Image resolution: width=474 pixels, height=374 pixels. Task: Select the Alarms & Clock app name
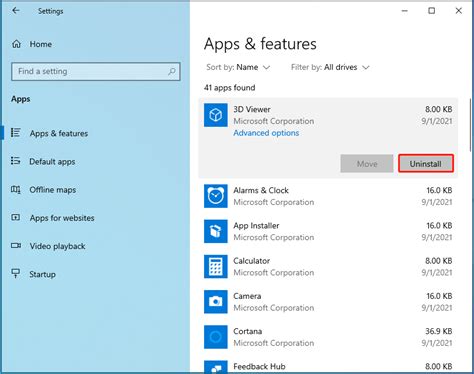click(x=261, y=190)
